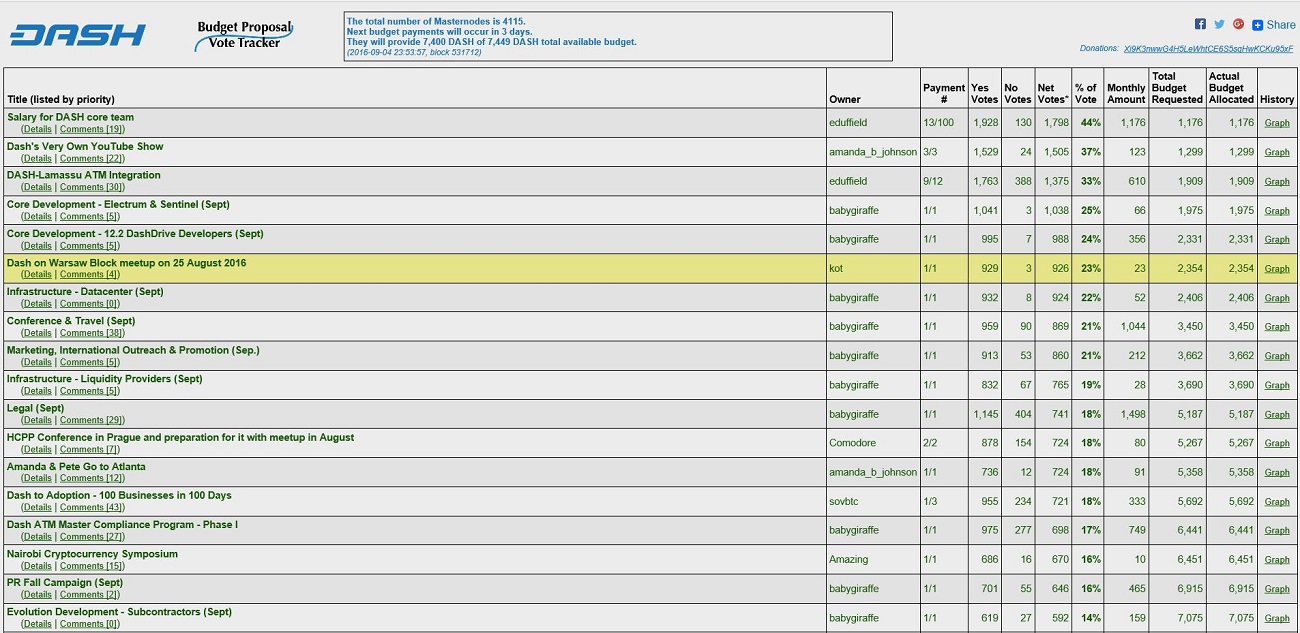Open HCPP Conference in Prague proposal

point(180,437)
